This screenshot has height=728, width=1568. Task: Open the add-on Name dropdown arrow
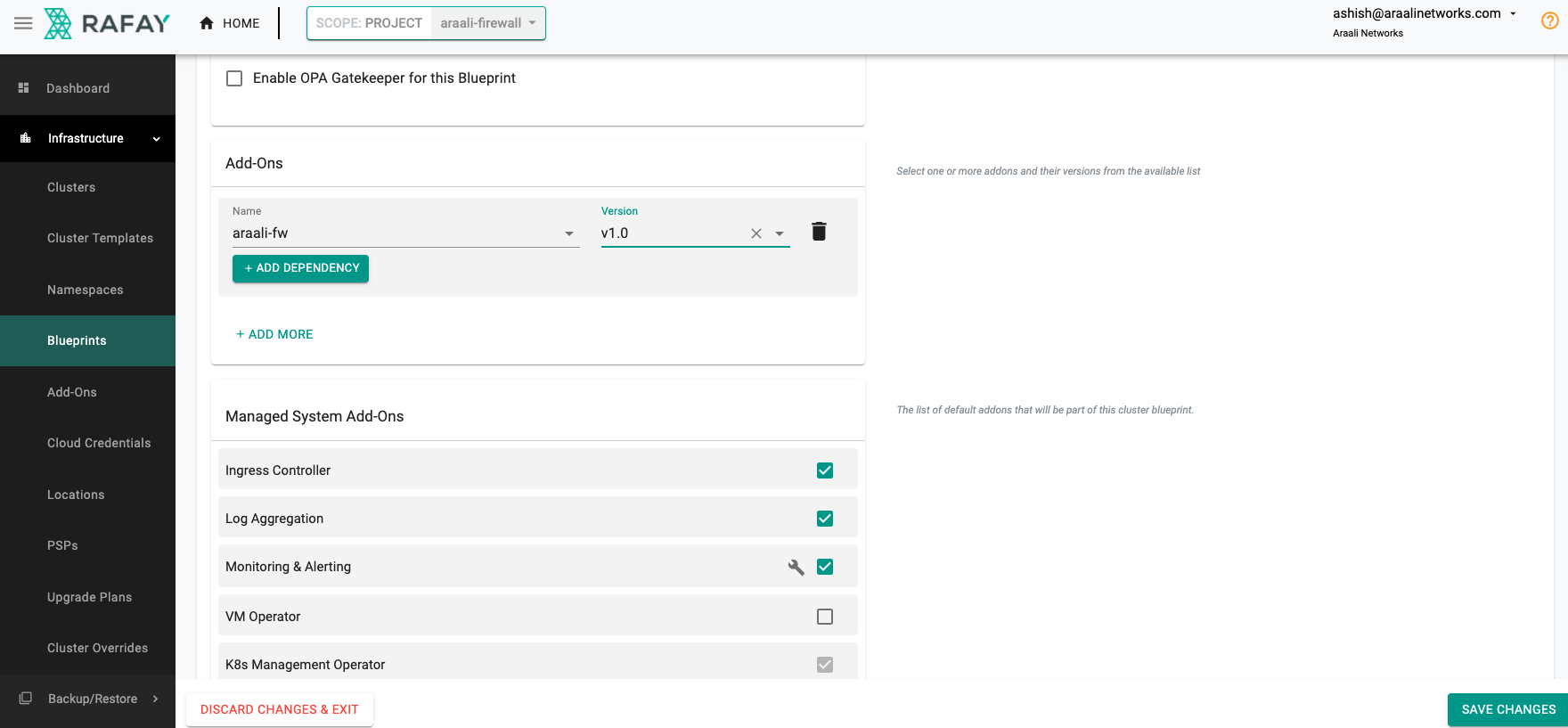[569, 233]
